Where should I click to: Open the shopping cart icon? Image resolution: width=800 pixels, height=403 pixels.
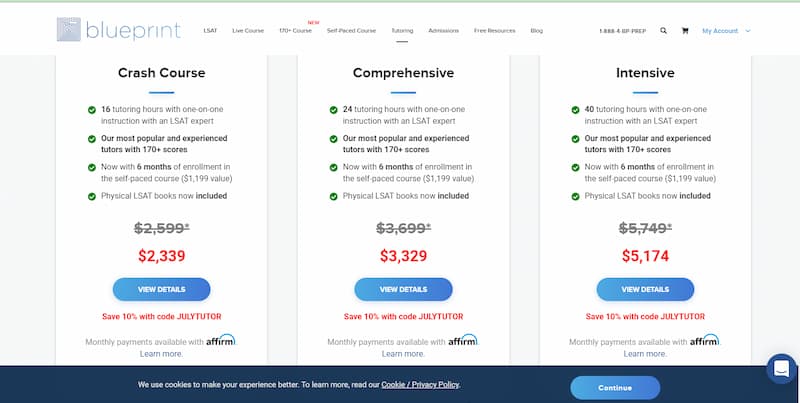685,31
